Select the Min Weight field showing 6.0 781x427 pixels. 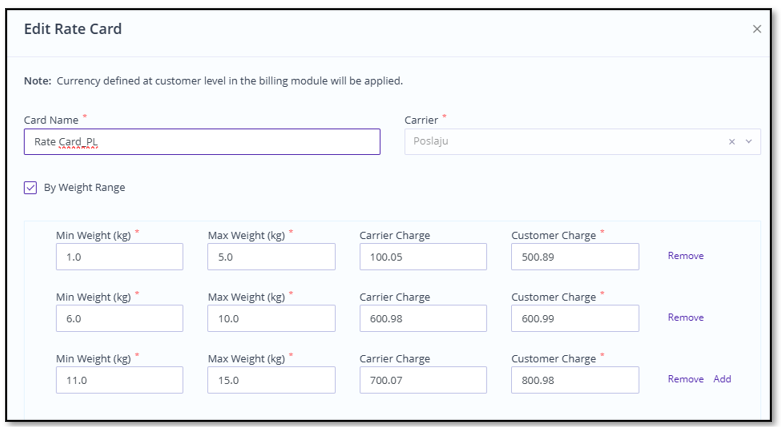tap(120, 318)
